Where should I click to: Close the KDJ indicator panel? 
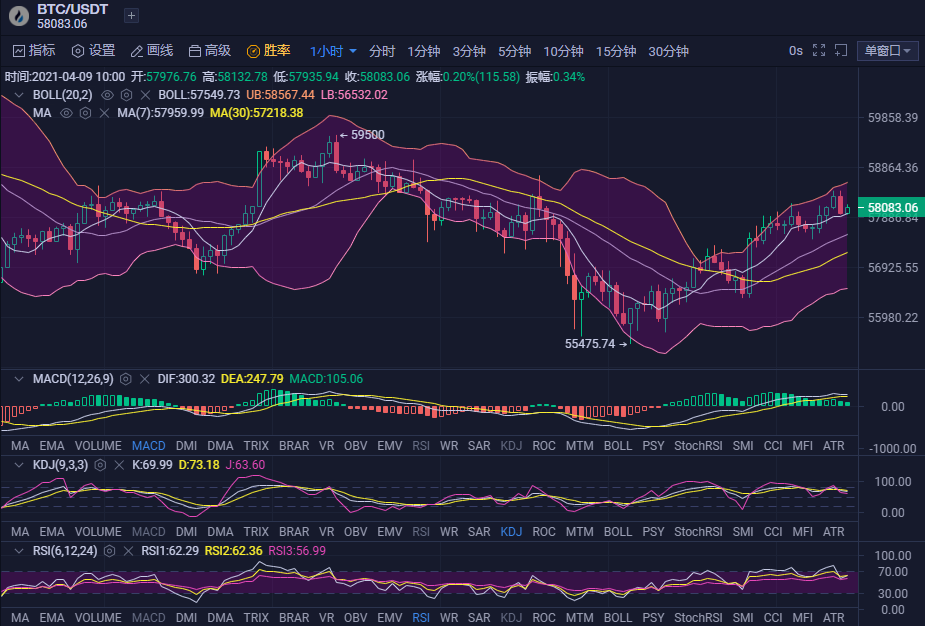tap(119, 465)
